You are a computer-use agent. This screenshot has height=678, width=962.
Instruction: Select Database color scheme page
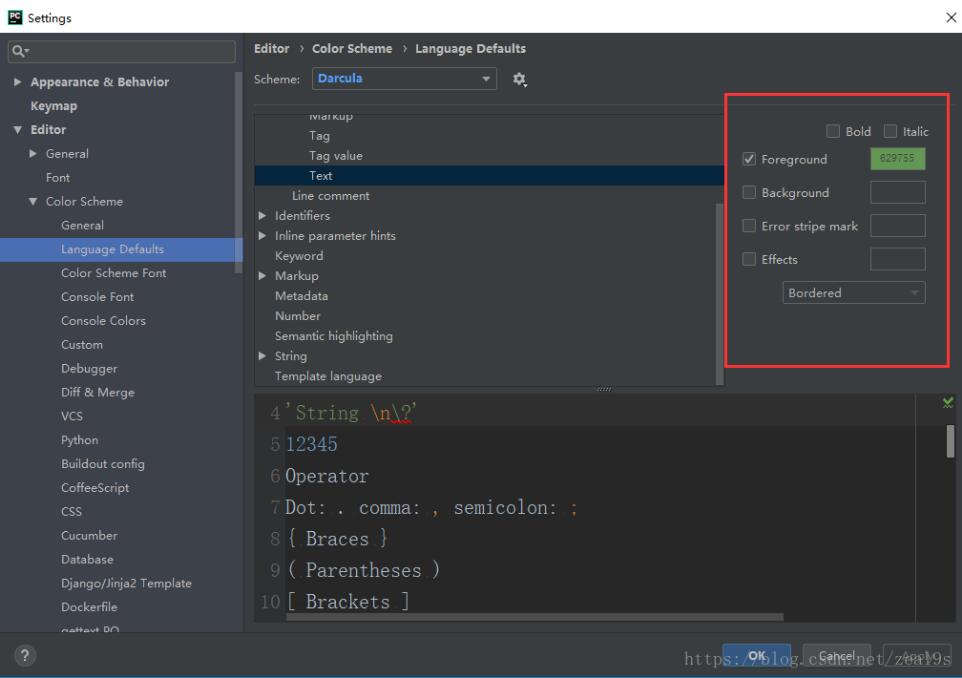[87, 560]
